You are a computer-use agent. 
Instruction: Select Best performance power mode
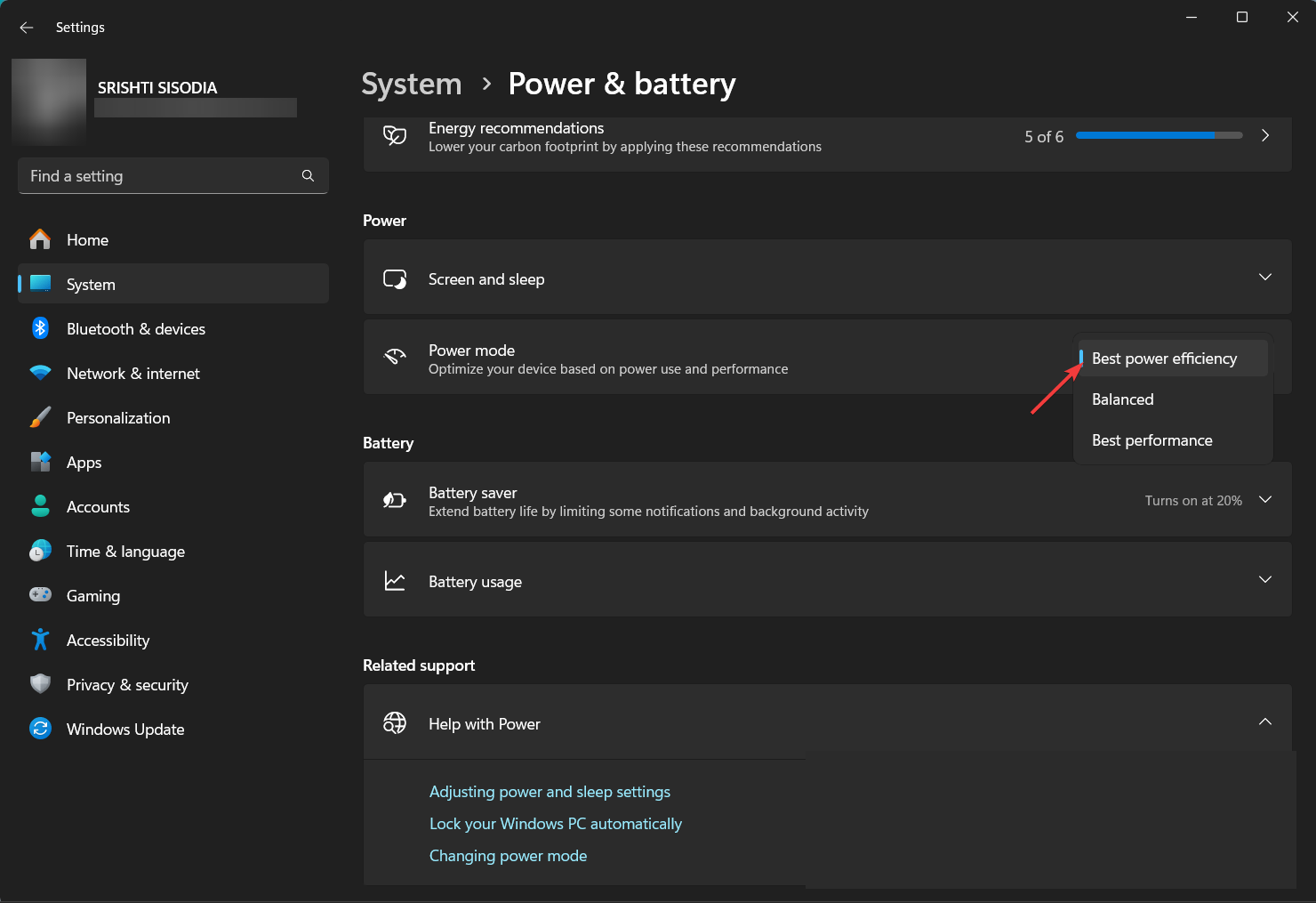coord(1151,440)
